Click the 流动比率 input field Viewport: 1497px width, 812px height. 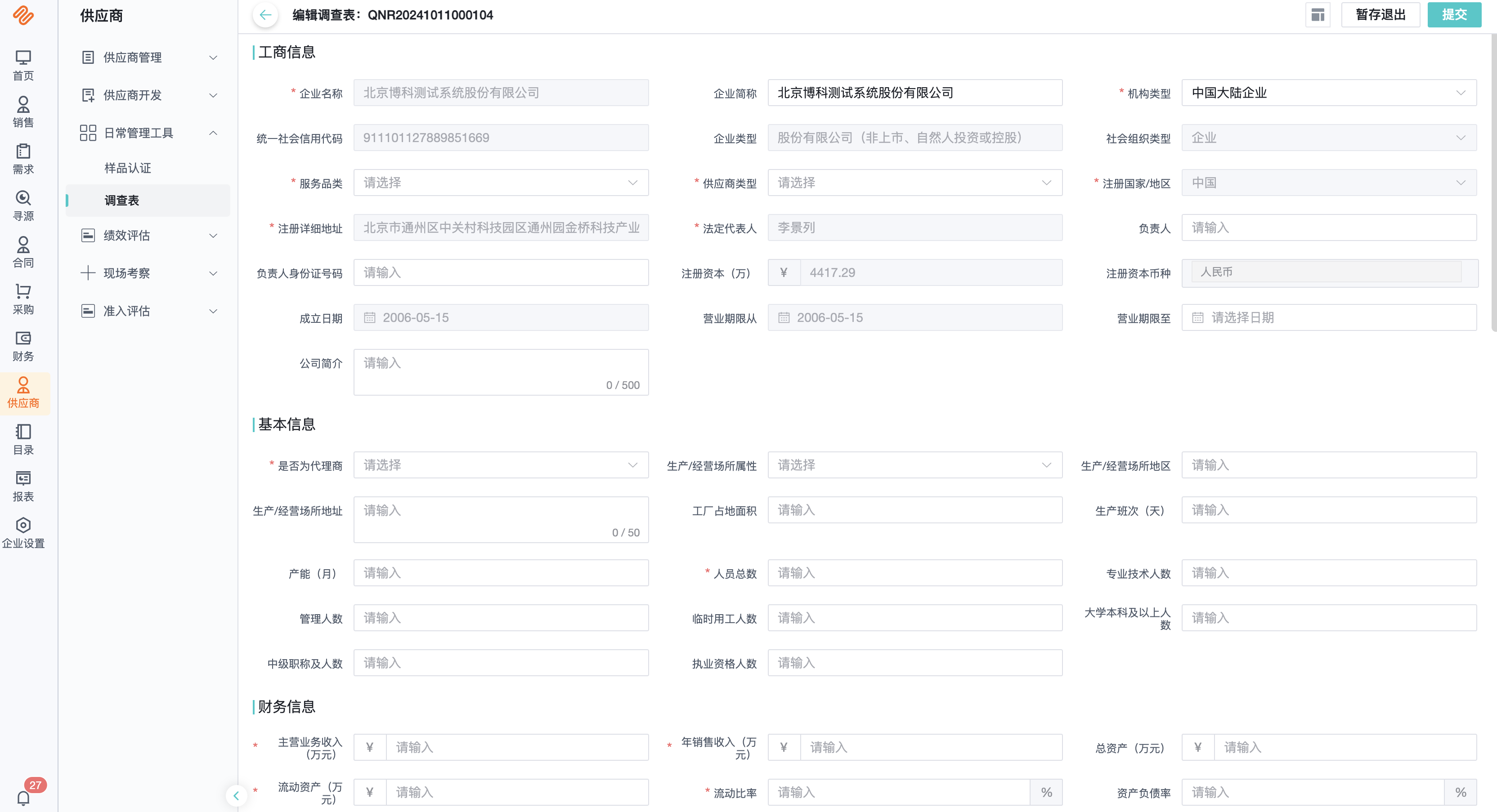click(898, 792)
